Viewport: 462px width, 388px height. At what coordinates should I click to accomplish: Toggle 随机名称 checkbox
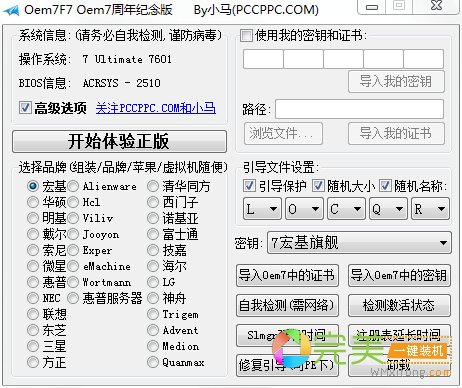coord(385,186)
